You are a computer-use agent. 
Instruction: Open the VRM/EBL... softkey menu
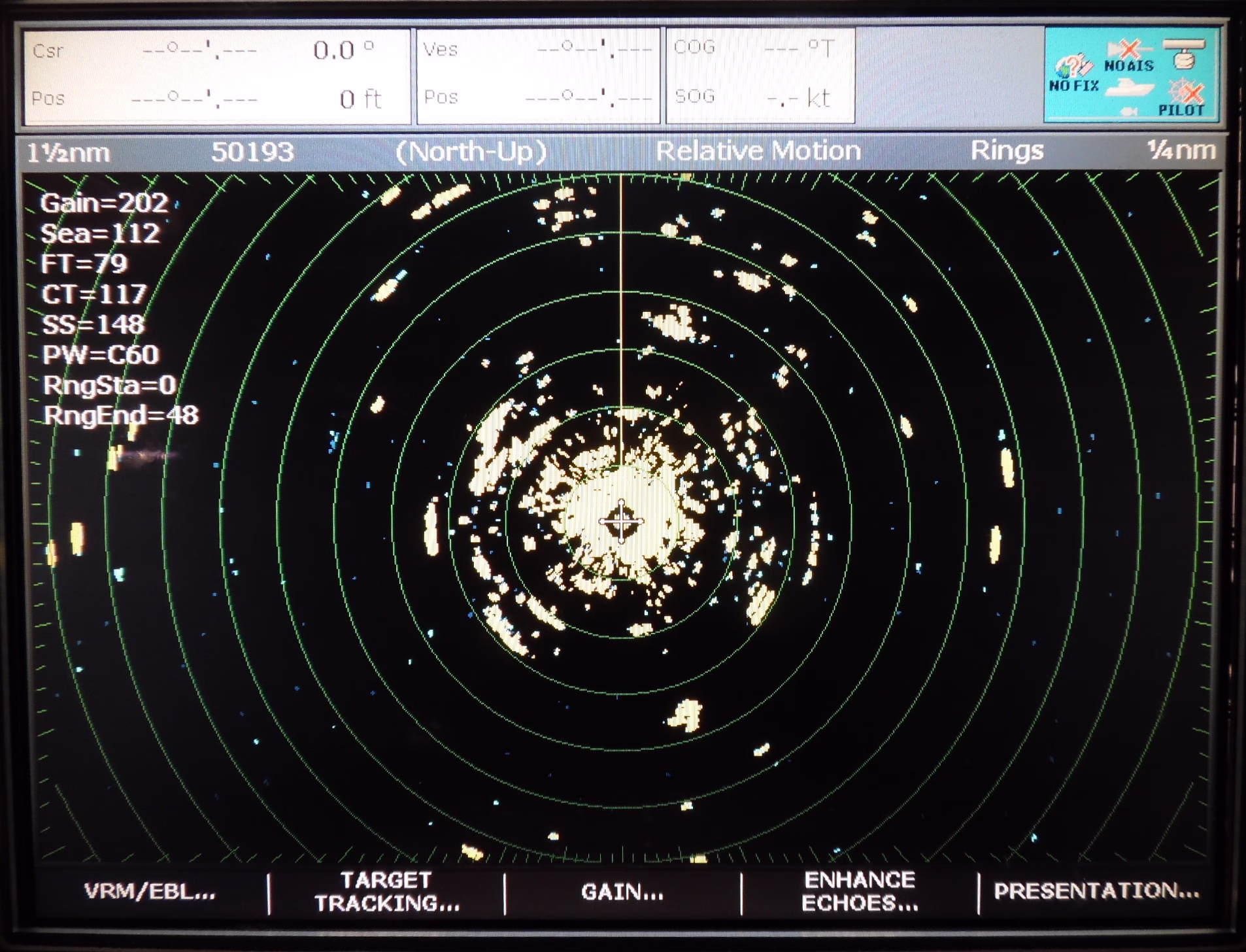(x=150, y=891)
